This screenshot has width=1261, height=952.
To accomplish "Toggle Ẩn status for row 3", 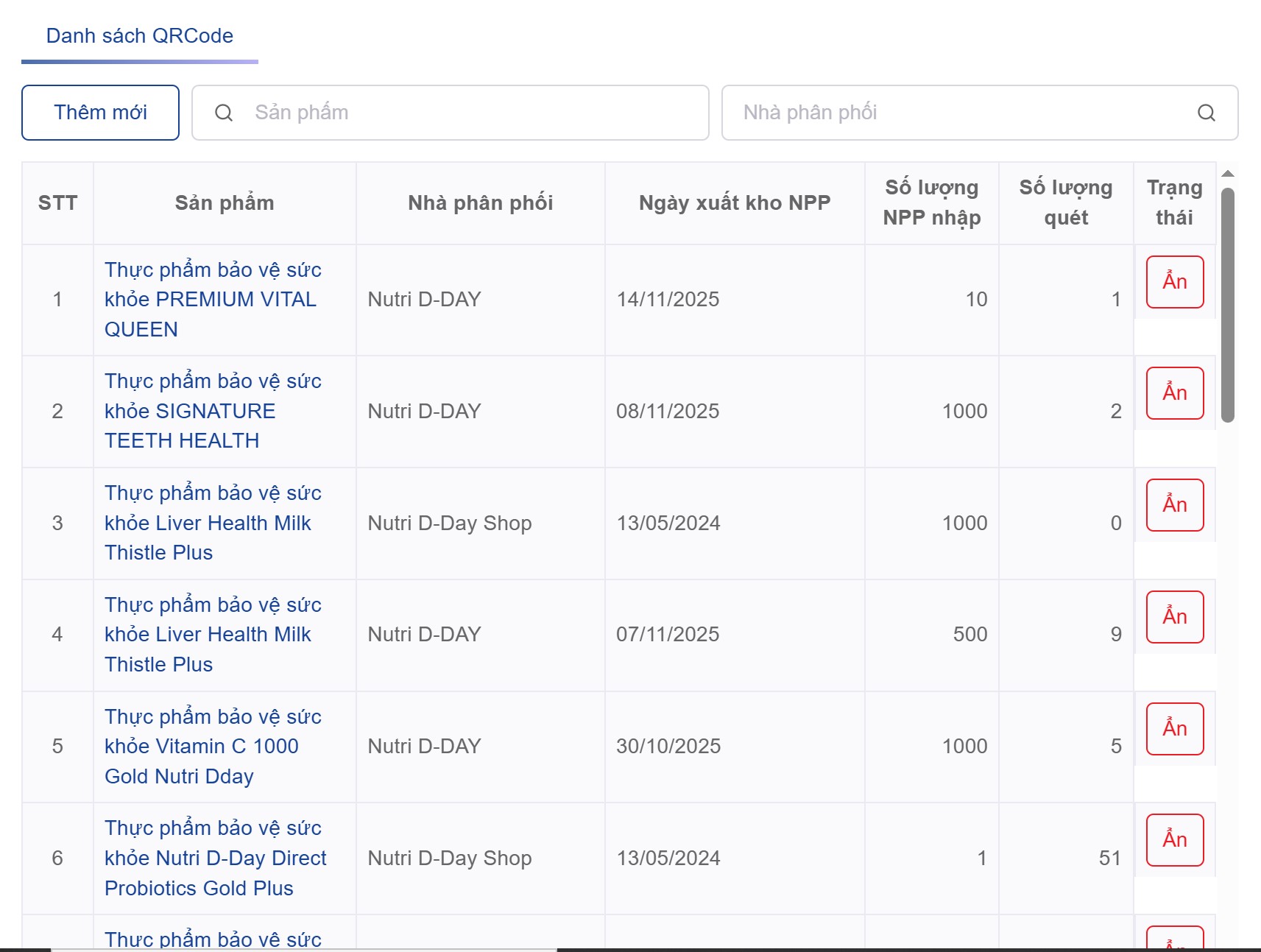I will 1174,505.
